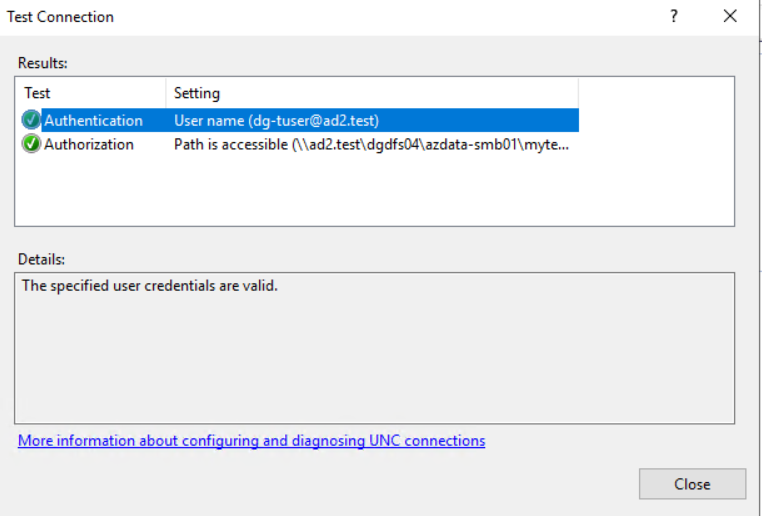
Task: Click the Test Connection window title
Action: coord(61,17)
